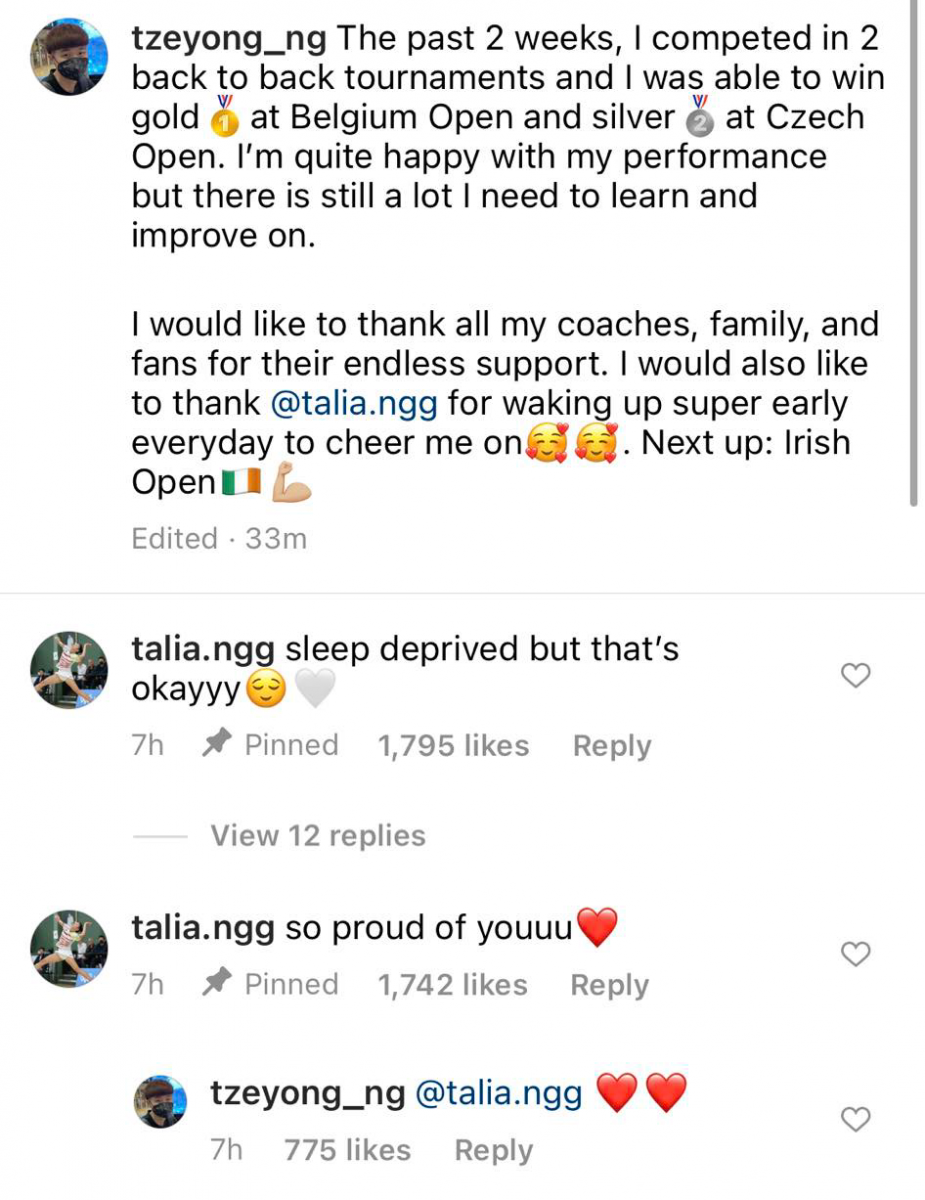This screenshot has width=925, height=1200.
Task: Open talia.ngg username on sleep deprived comment
Action: [x=203, y=649]
